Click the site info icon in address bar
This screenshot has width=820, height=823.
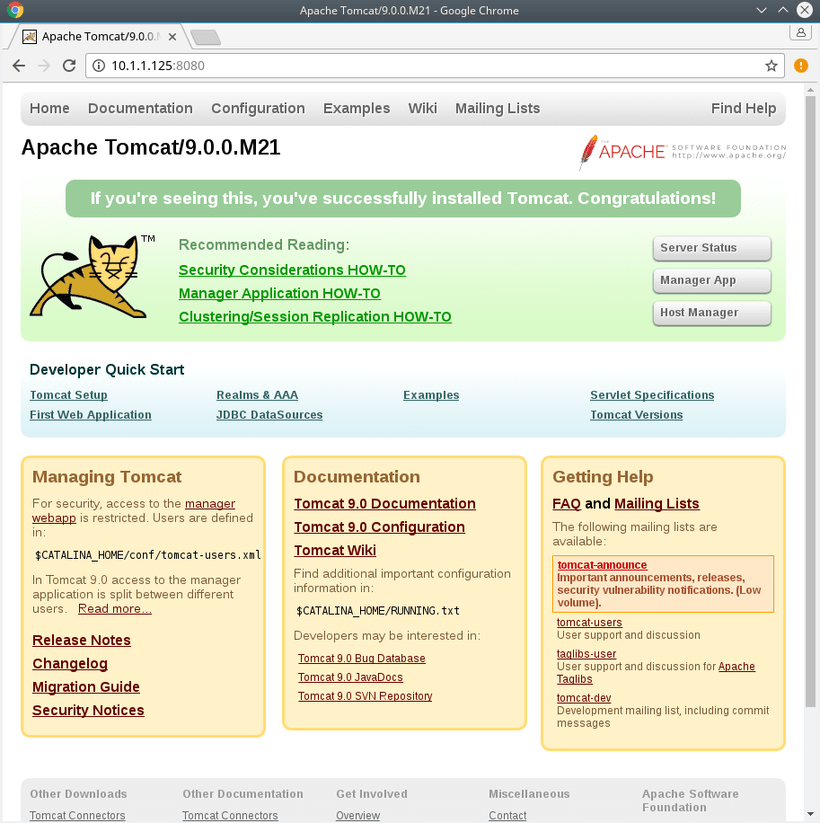99,66
